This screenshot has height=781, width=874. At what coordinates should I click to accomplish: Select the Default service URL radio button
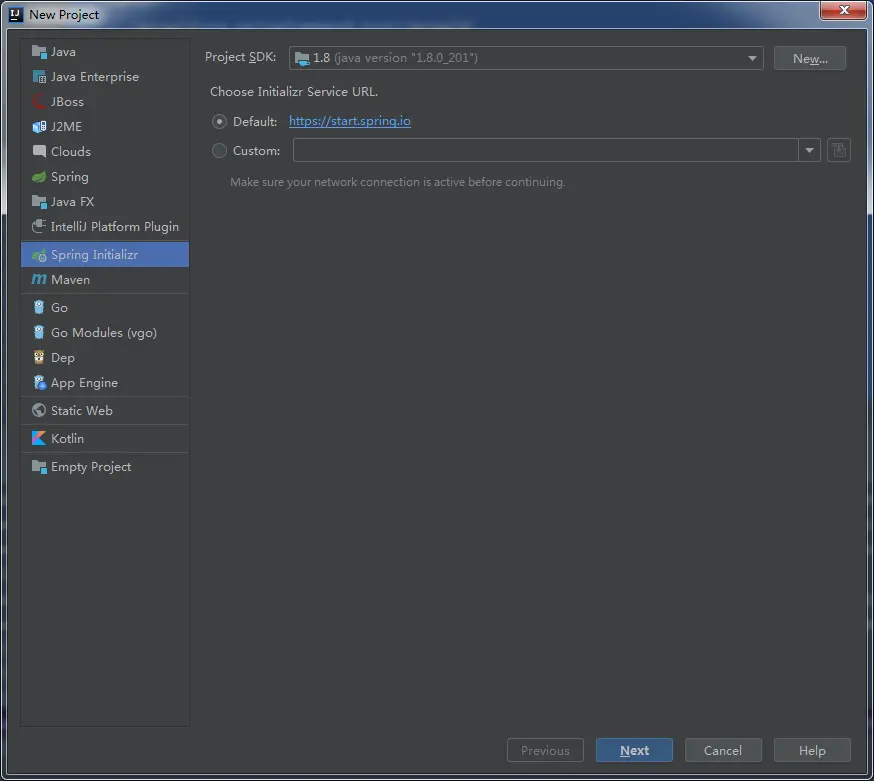(x=219, y=122)
